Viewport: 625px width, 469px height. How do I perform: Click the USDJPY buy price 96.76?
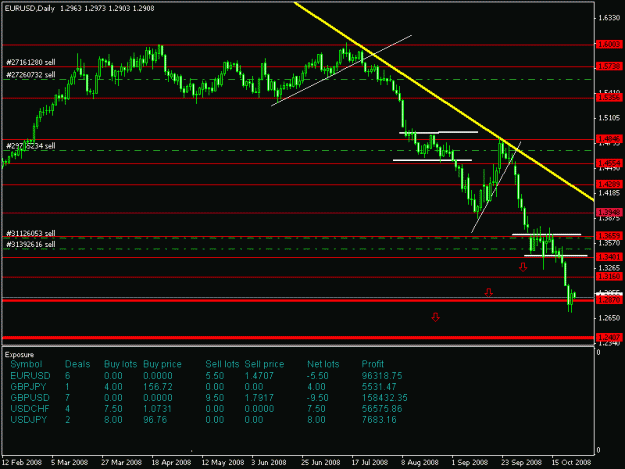point(155,420)
